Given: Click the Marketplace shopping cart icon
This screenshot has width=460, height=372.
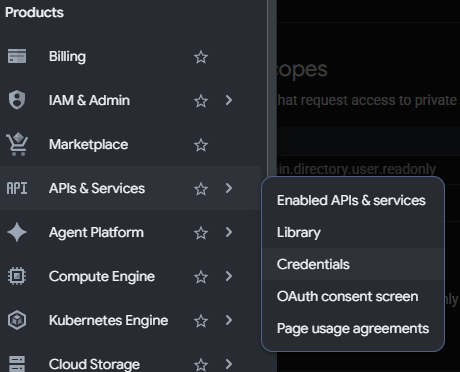Looking at the screenshot, I should click(x=17, y=144).
